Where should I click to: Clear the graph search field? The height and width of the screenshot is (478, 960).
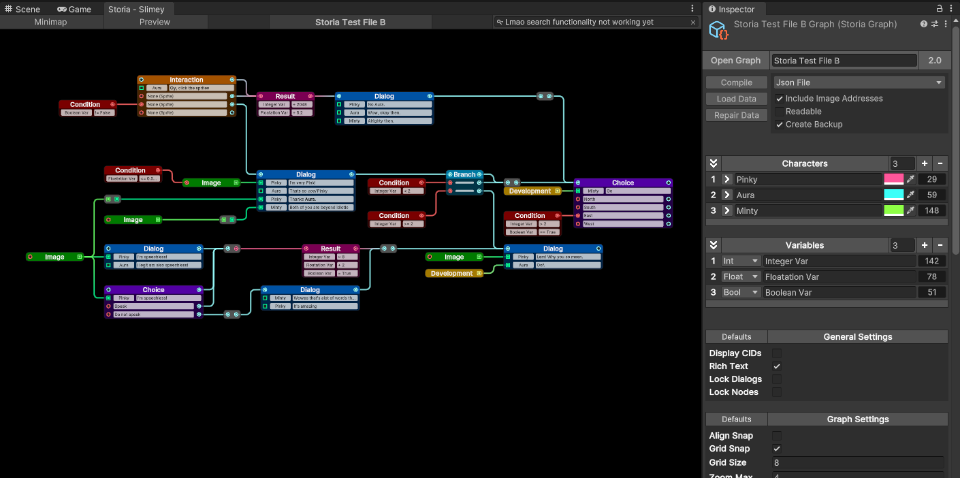pyautogui.click(x=691, y=21)
